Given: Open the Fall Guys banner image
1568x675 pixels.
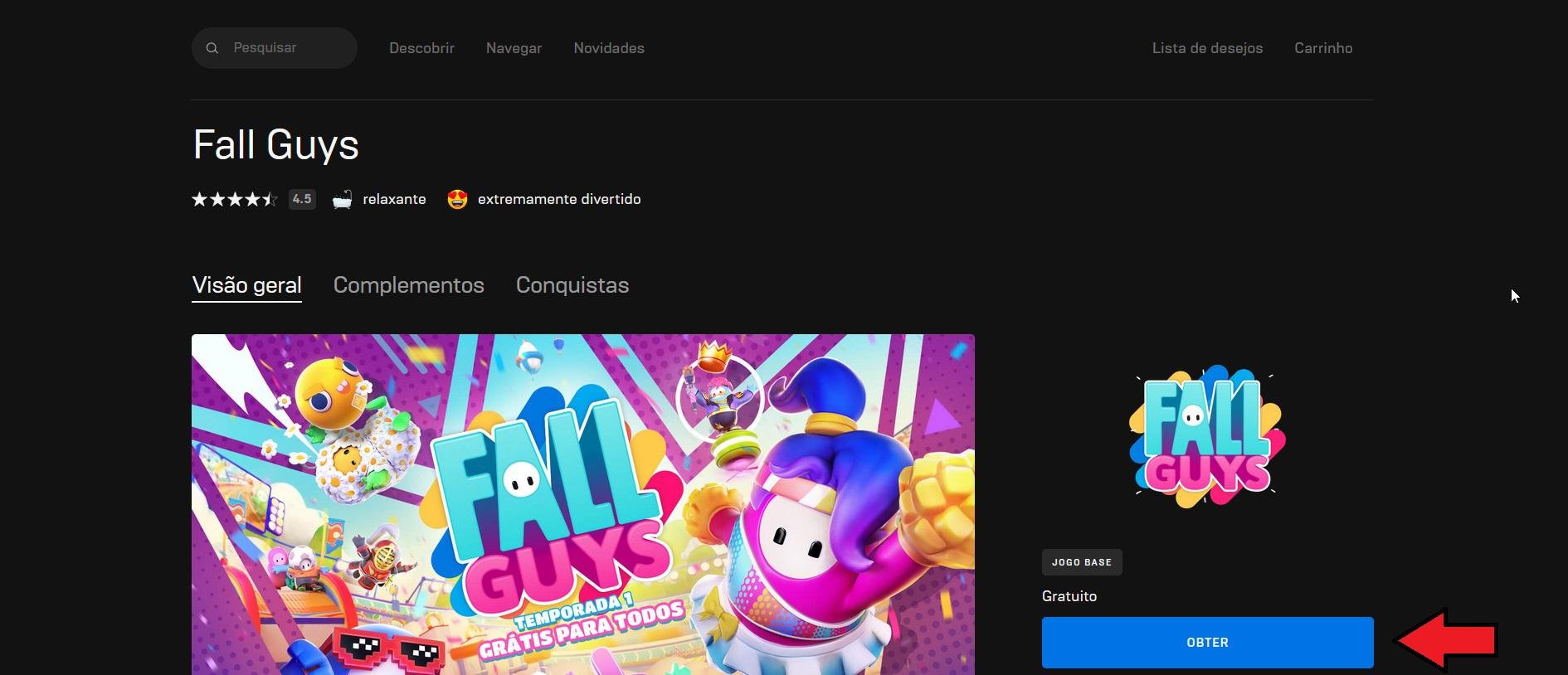Looking at the screenshot, I should point(583,504).
